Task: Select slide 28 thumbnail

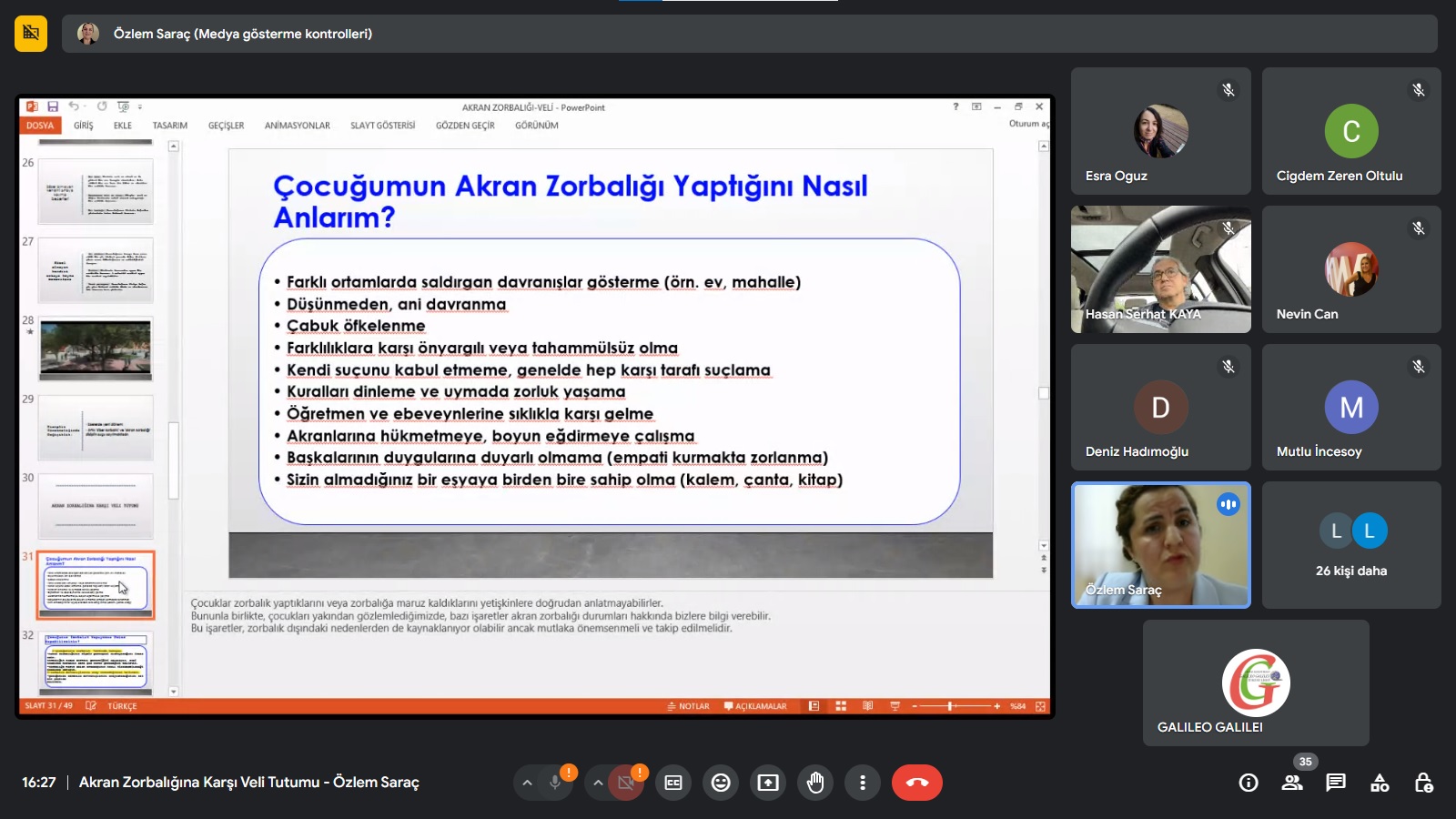Action: [96, 349]
